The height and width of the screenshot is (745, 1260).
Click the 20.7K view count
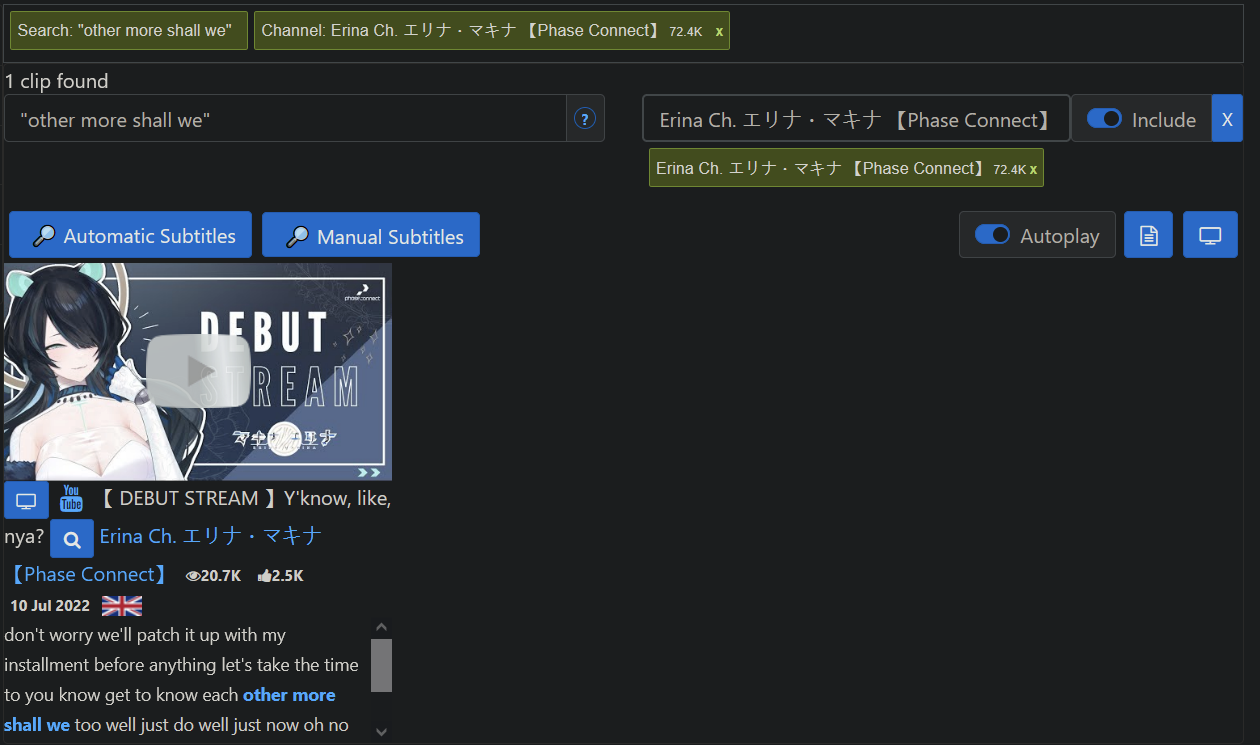[x=213, y=576]
